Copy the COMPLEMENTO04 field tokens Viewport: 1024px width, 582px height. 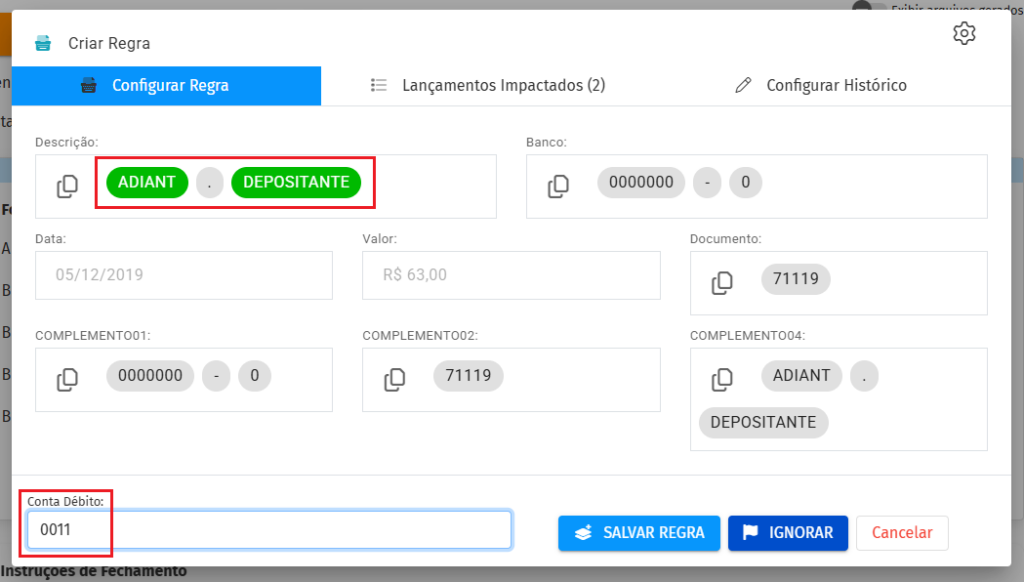click(x=722, y=380)
